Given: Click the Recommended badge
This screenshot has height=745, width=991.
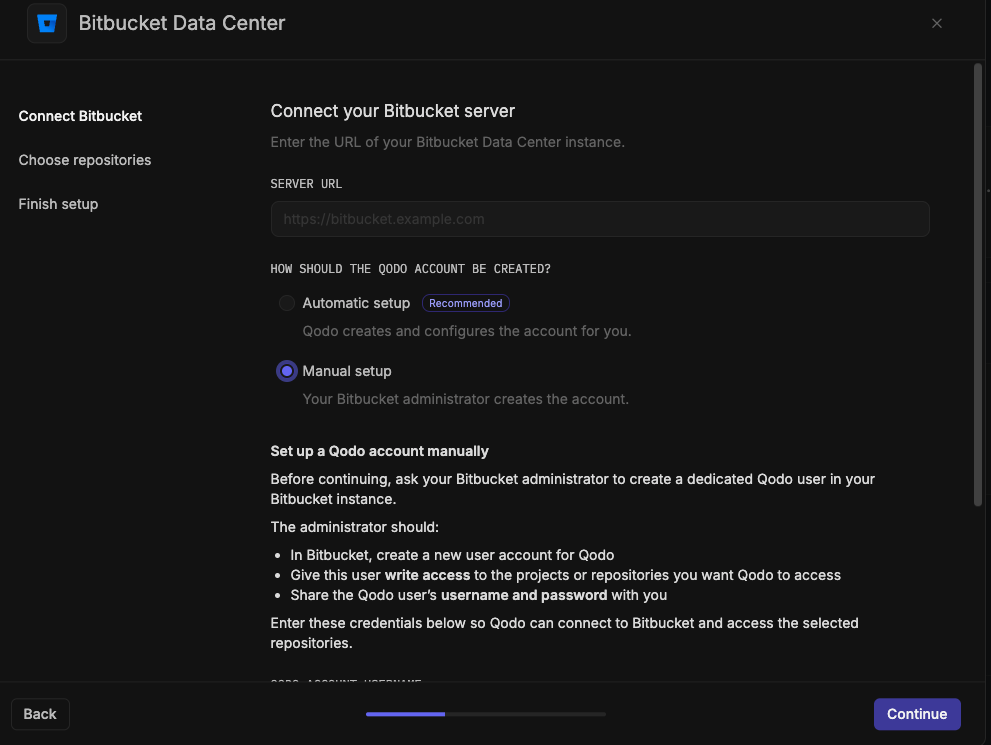Looking at the screenshot, I should click(x=466, y=303).
